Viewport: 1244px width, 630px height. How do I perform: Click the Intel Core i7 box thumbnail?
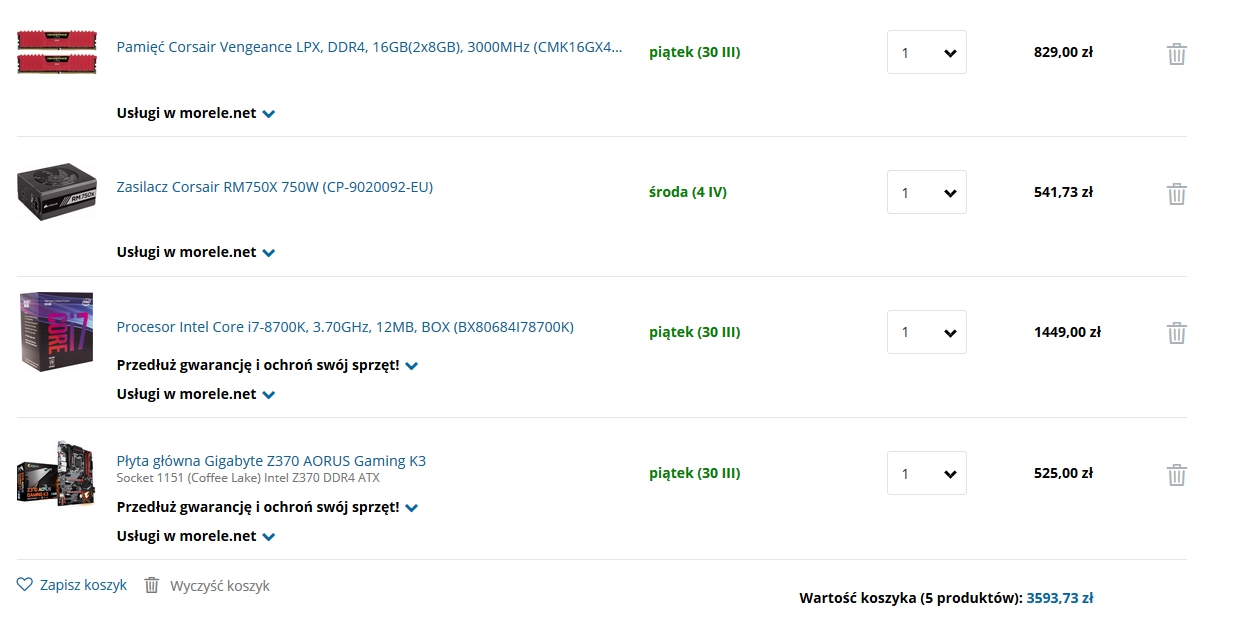click(57, 332)
